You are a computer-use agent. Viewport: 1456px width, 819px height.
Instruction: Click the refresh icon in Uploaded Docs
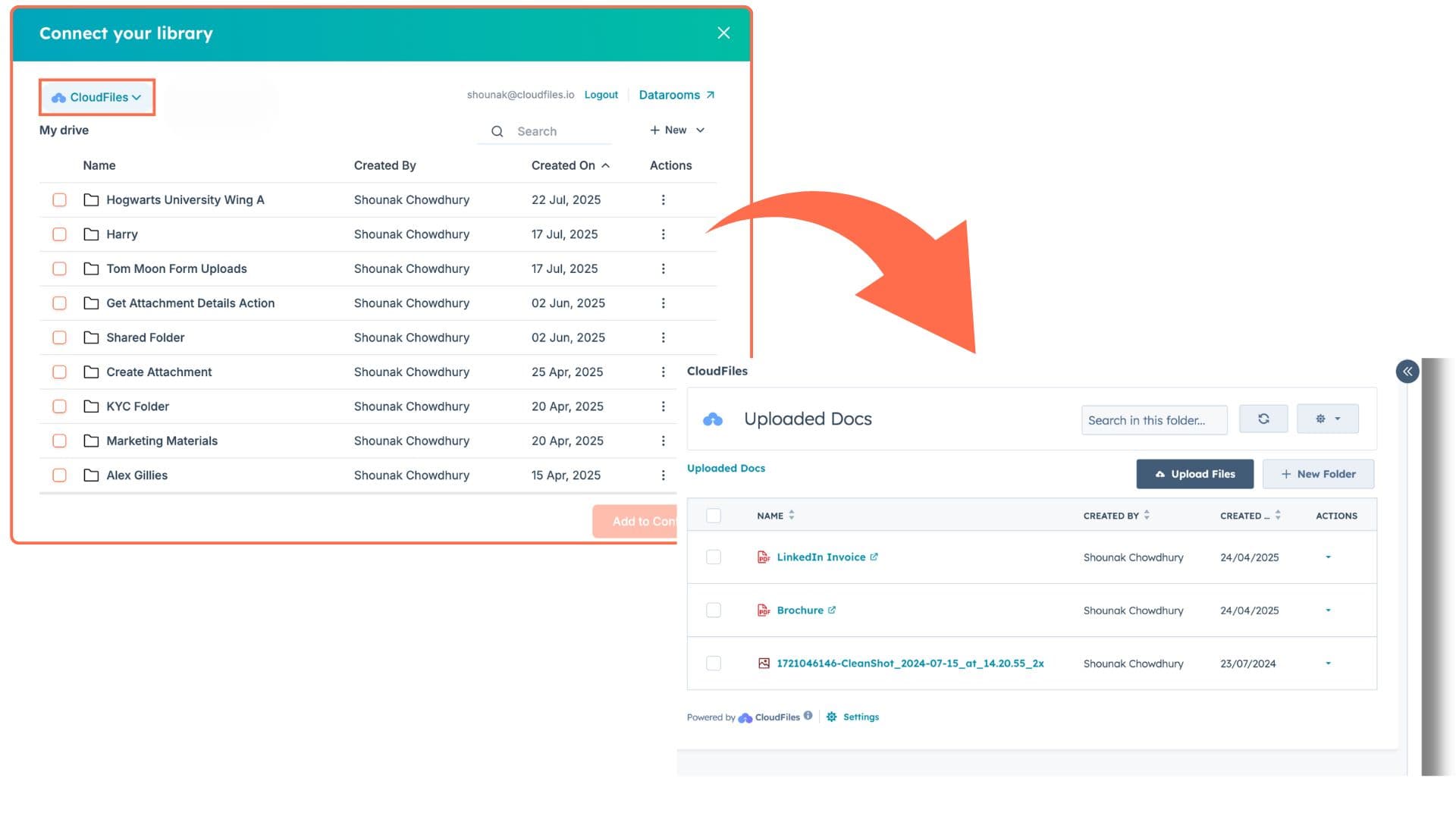1263,419
